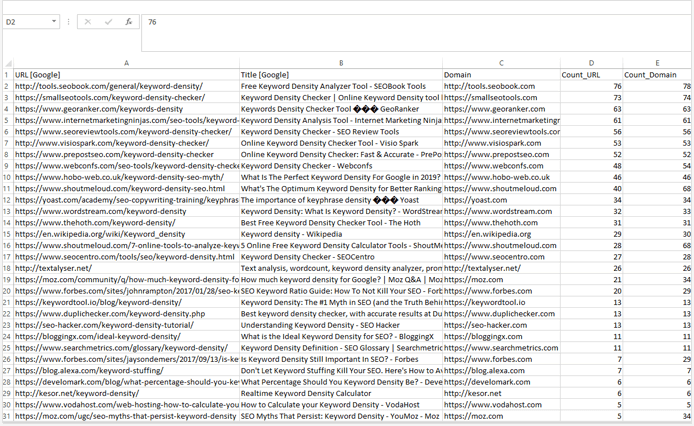Select the 'Realtime Keyword Density Calculator' title
Image resolution: width=694 pixels, height=426 pixels.
coord(341,393)
